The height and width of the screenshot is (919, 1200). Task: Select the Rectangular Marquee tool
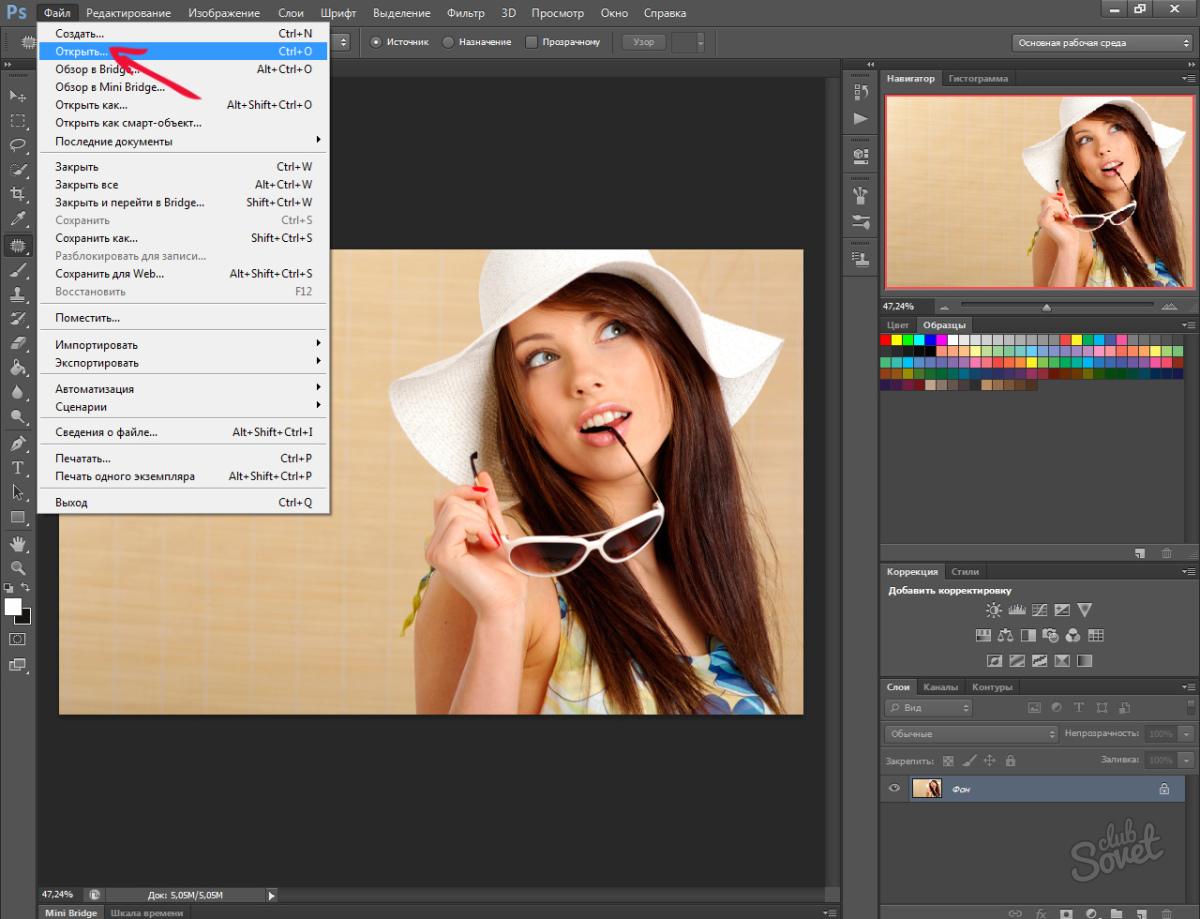[17, 120]
